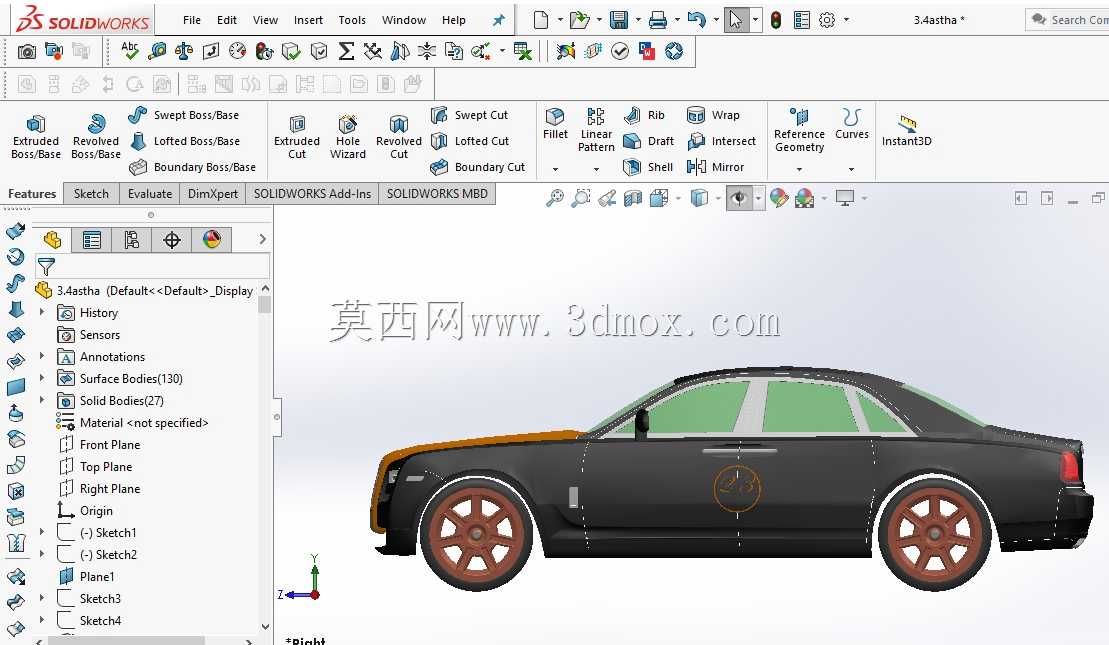The width and height of the screenshot is (1109, 645).
Task: Select the Rib tool
Action: coord(644,115)
